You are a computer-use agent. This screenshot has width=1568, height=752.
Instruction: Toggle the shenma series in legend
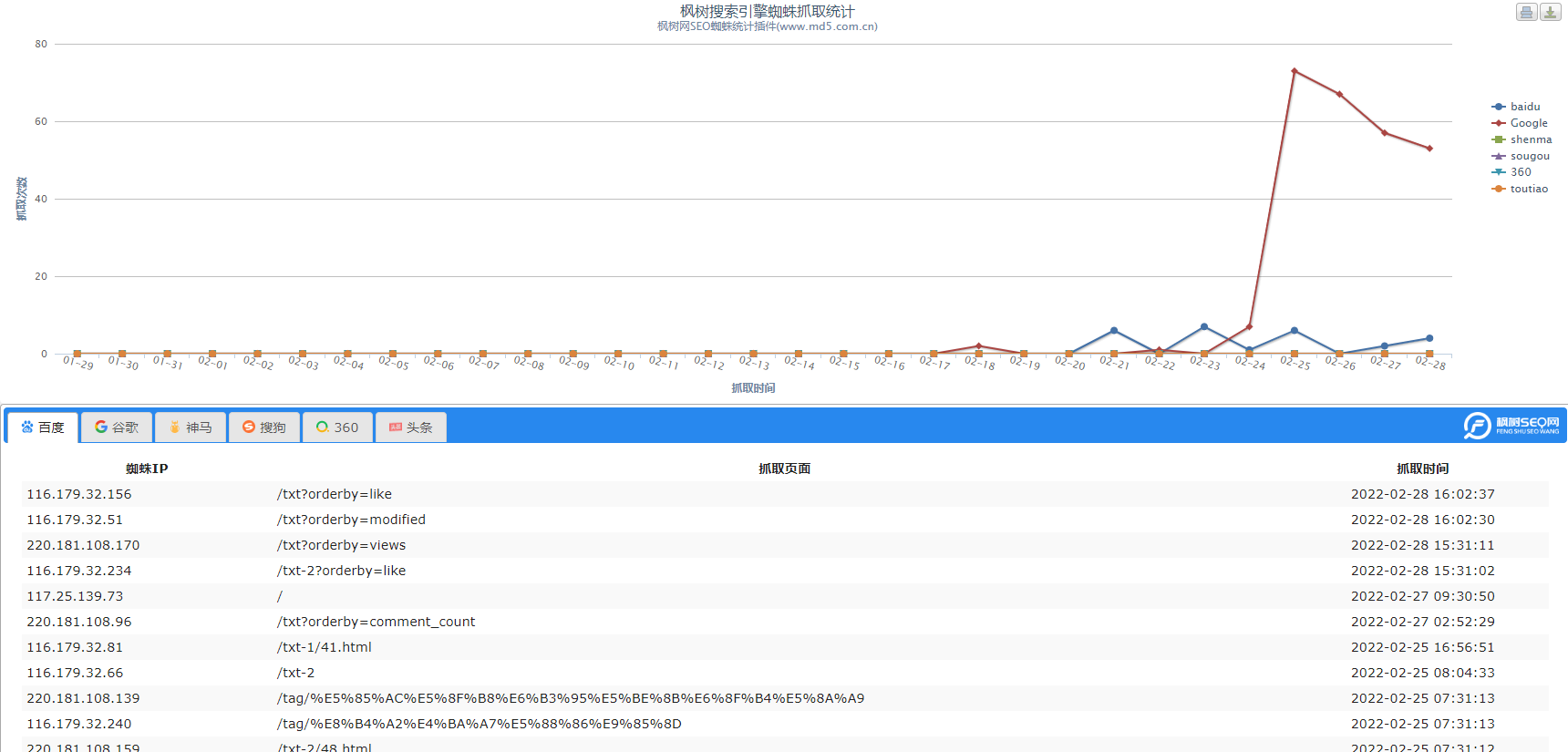[x=1522, y=139]
